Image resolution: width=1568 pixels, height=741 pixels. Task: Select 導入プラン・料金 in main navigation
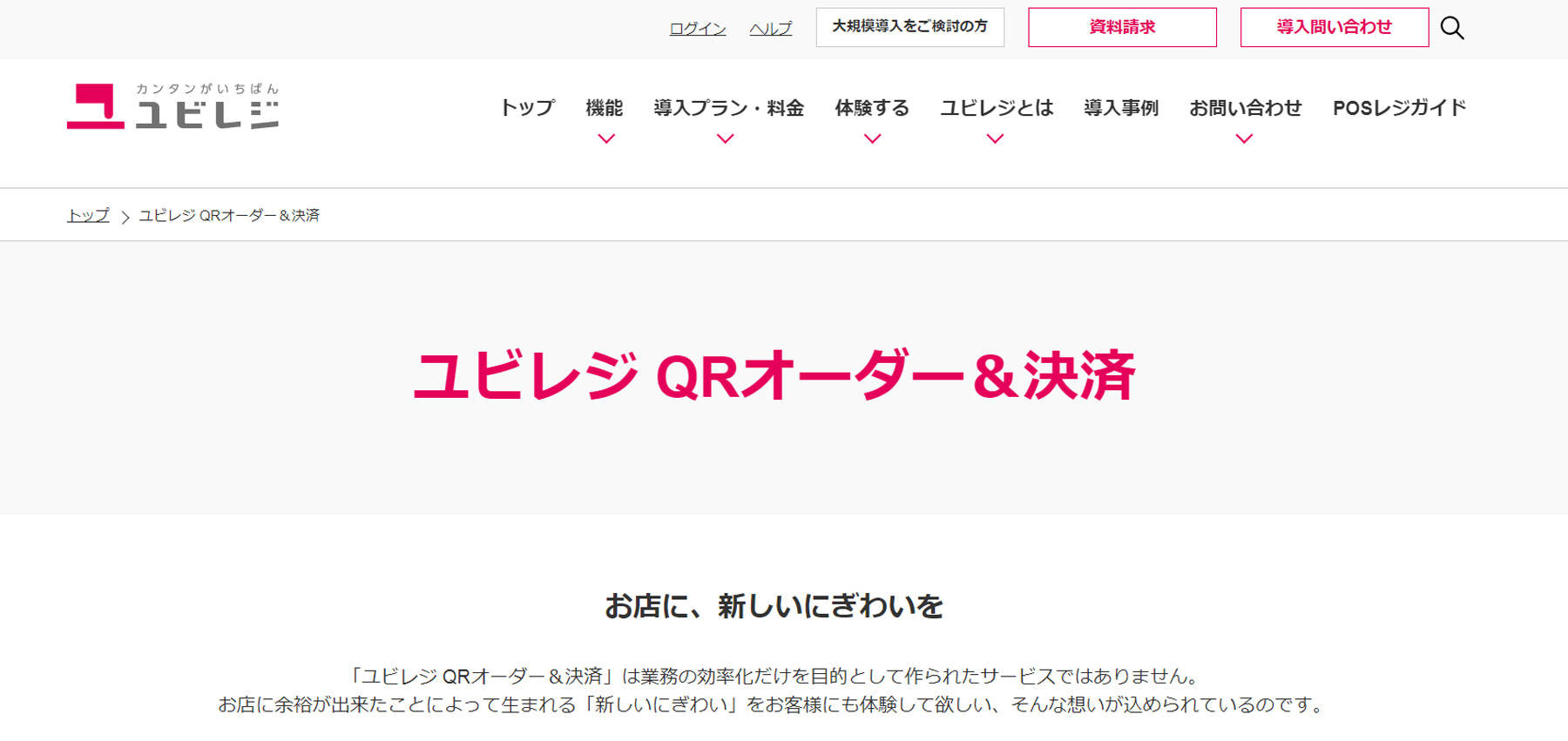click(729, 108)
